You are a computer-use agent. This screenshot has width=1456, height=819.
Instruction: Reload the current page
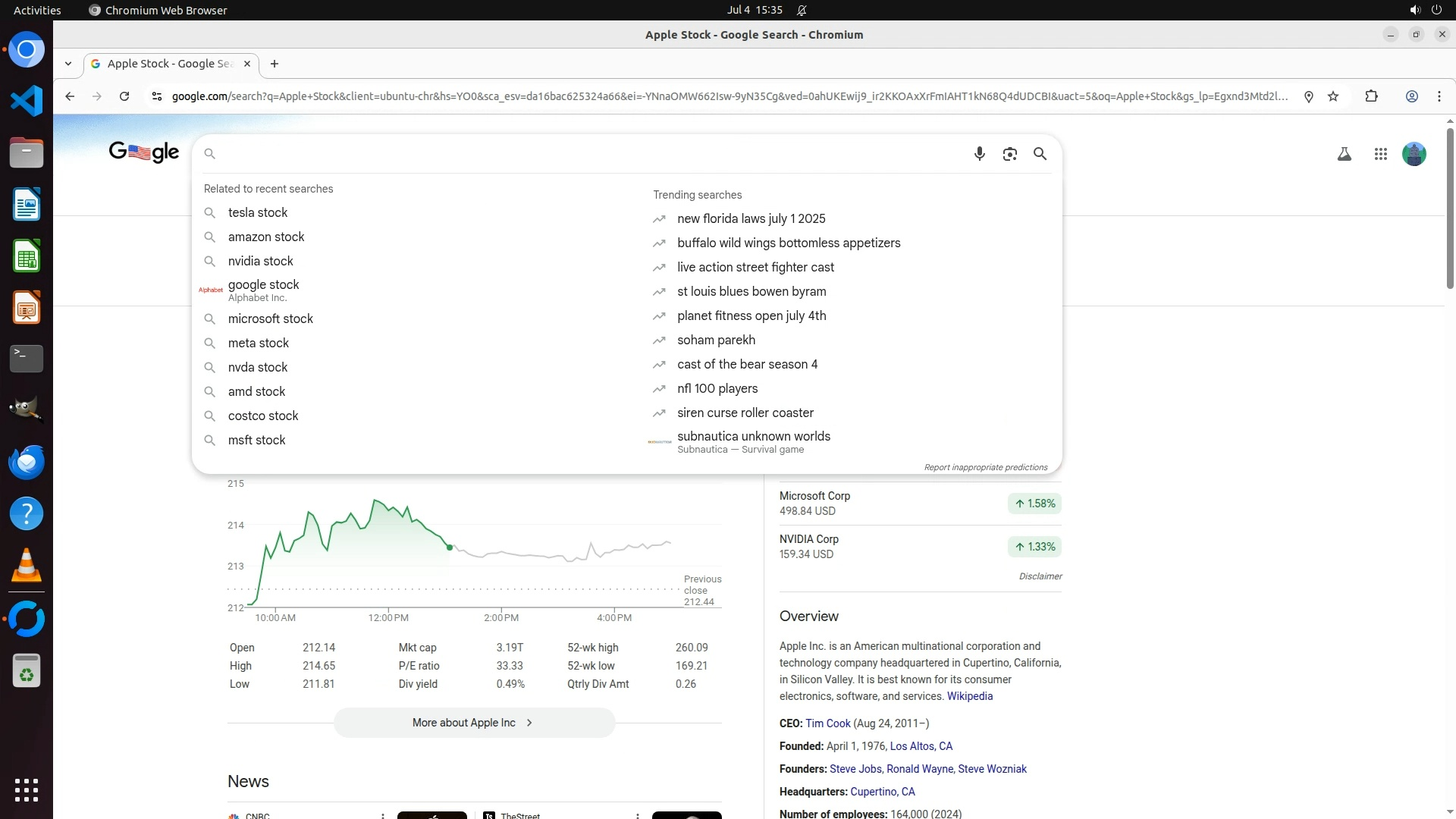pyautogui.click(x=124, y=96)
